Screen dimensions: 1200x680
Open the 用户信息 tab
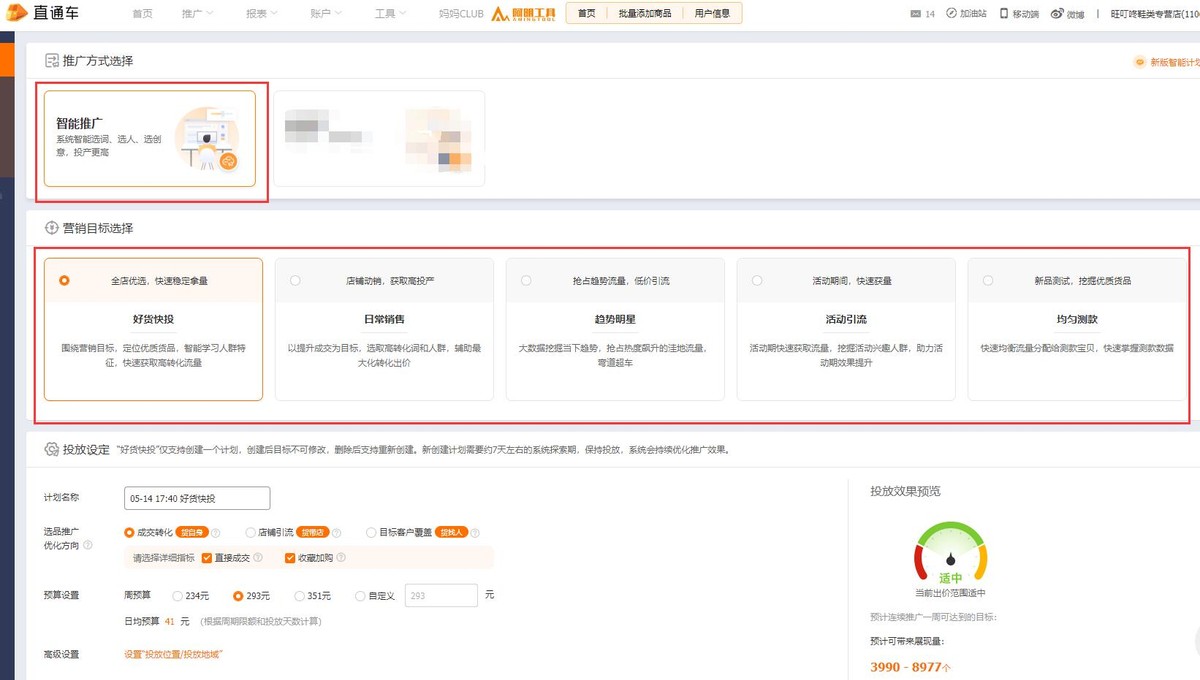[711, 13]
